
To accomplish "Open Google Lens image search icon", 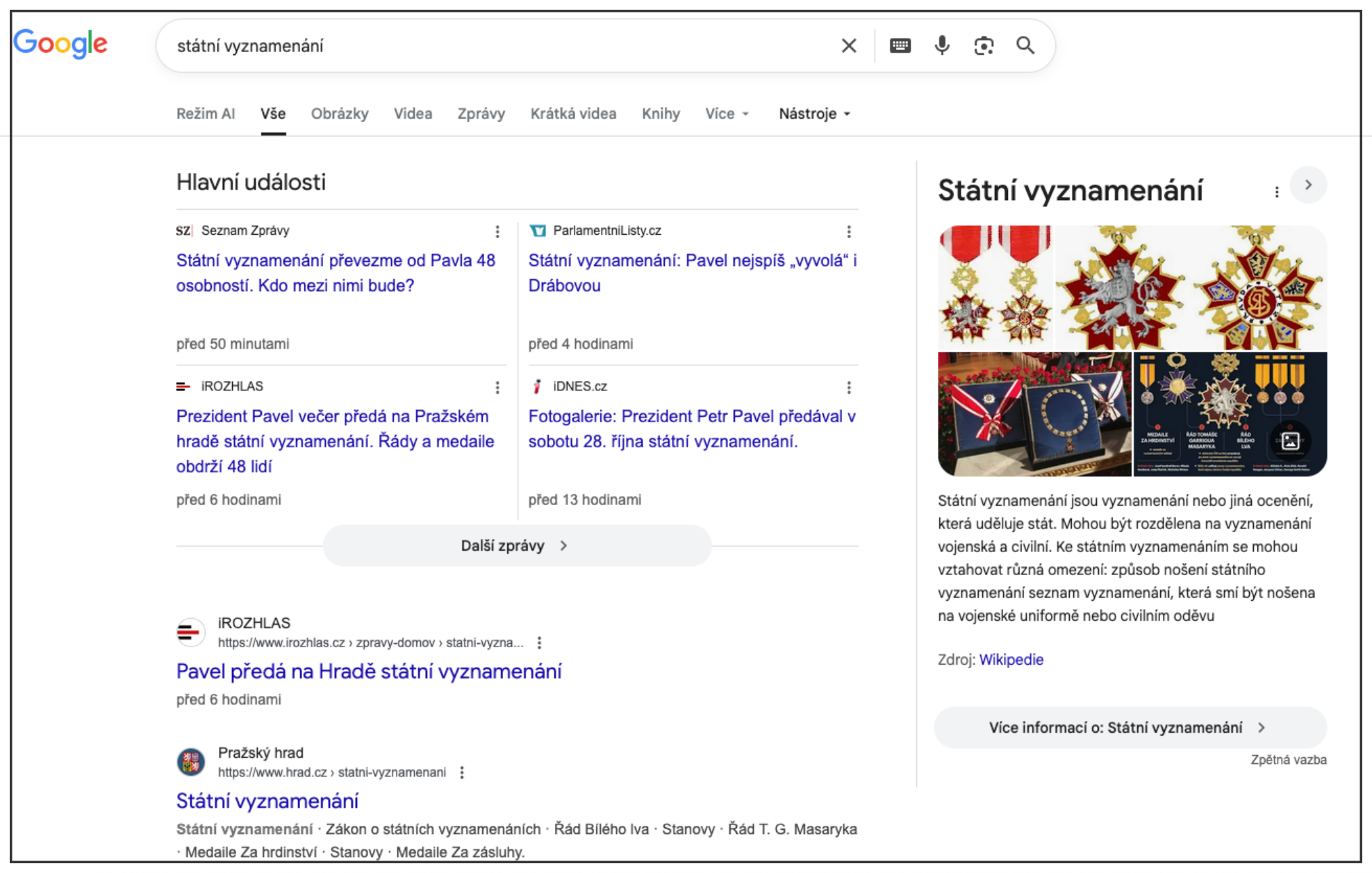I will tap(983, 46).
